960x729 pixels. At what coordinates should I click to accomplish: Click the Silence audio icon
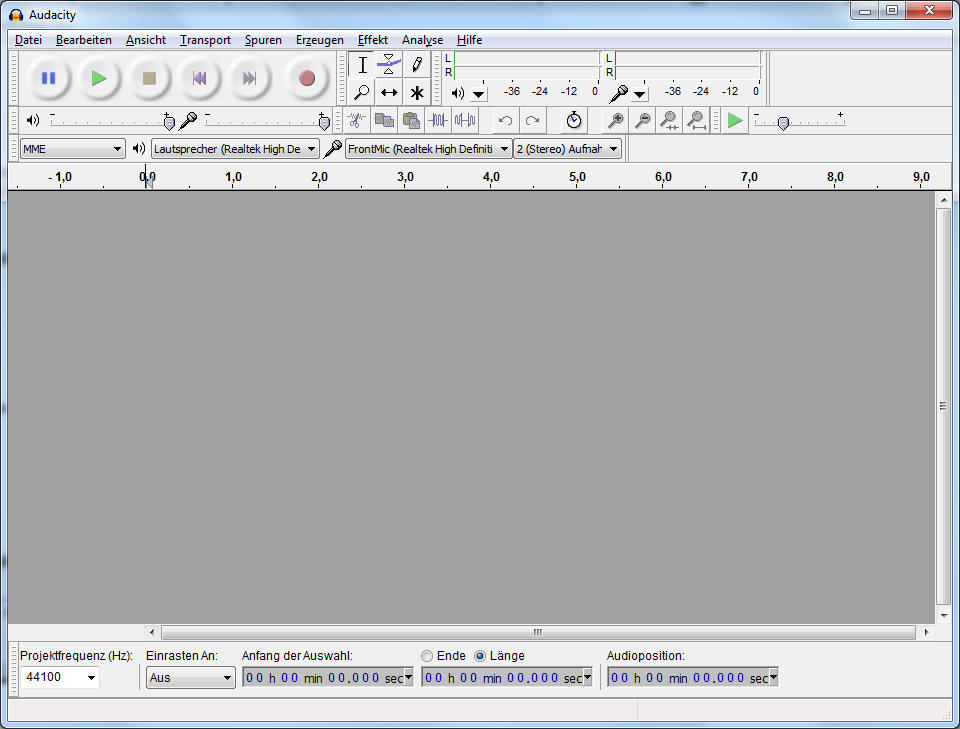pyautogui.click(x=465, y=120)
